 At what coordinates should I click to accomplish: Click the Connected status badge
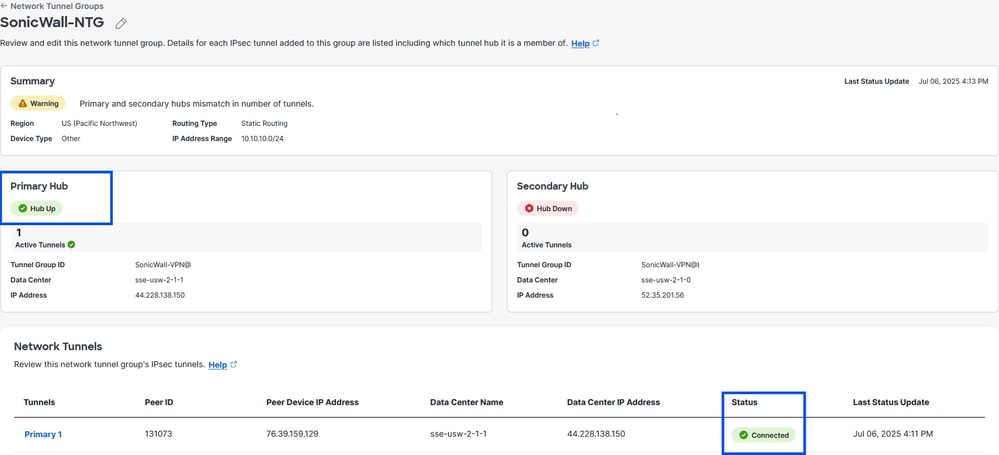tap(764, 435)
